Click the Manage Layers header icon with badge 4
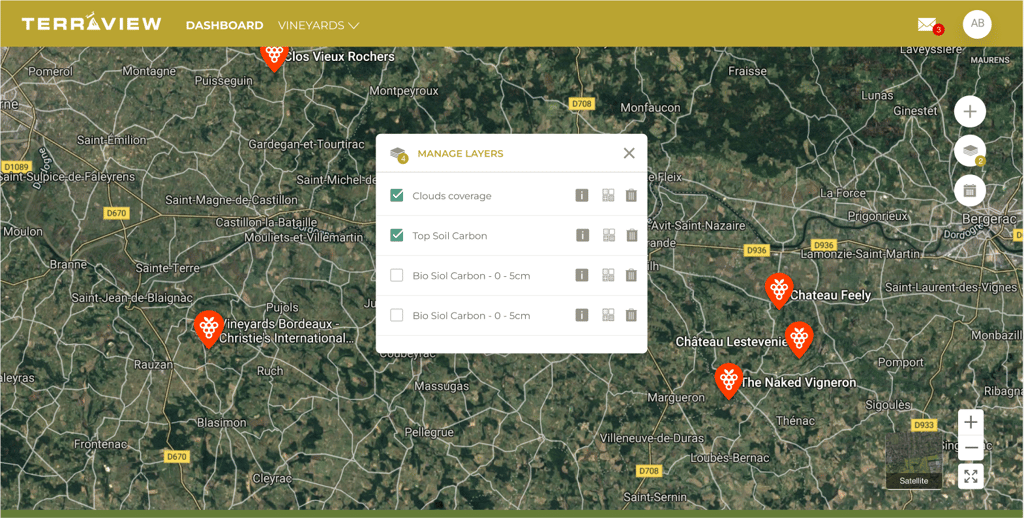 coord(399,154)
